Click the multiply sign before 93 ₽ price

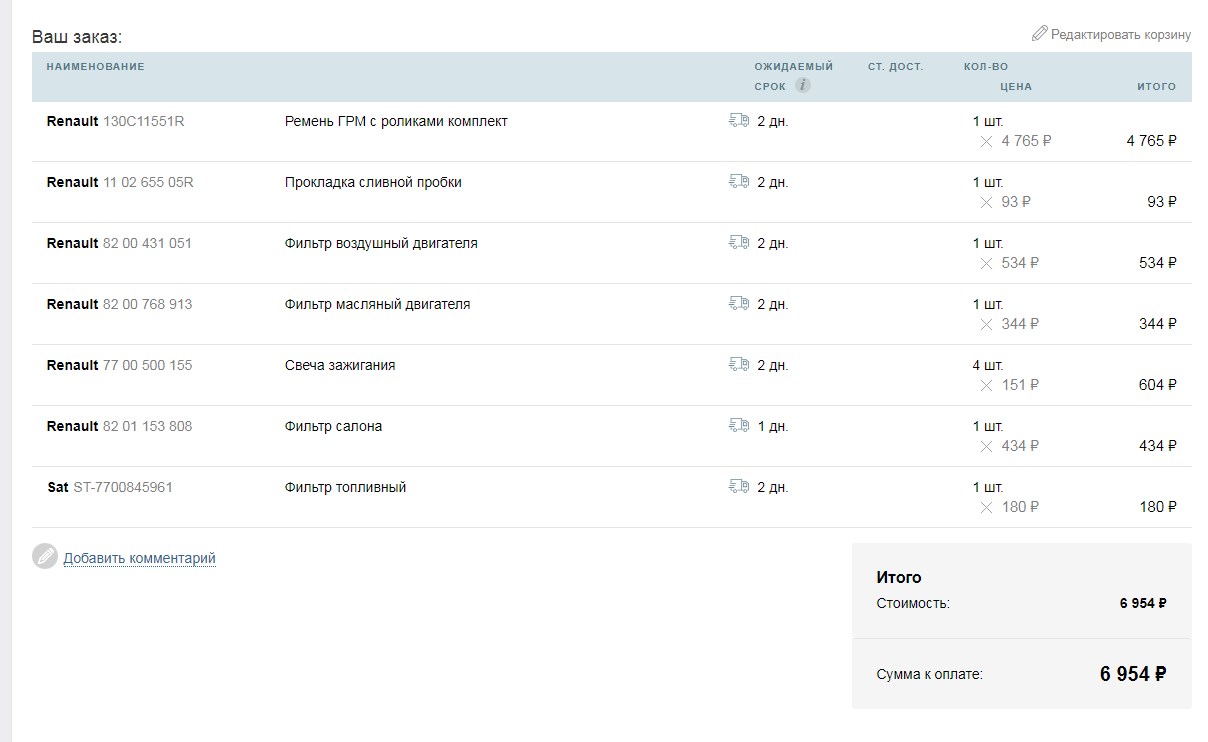987,203
